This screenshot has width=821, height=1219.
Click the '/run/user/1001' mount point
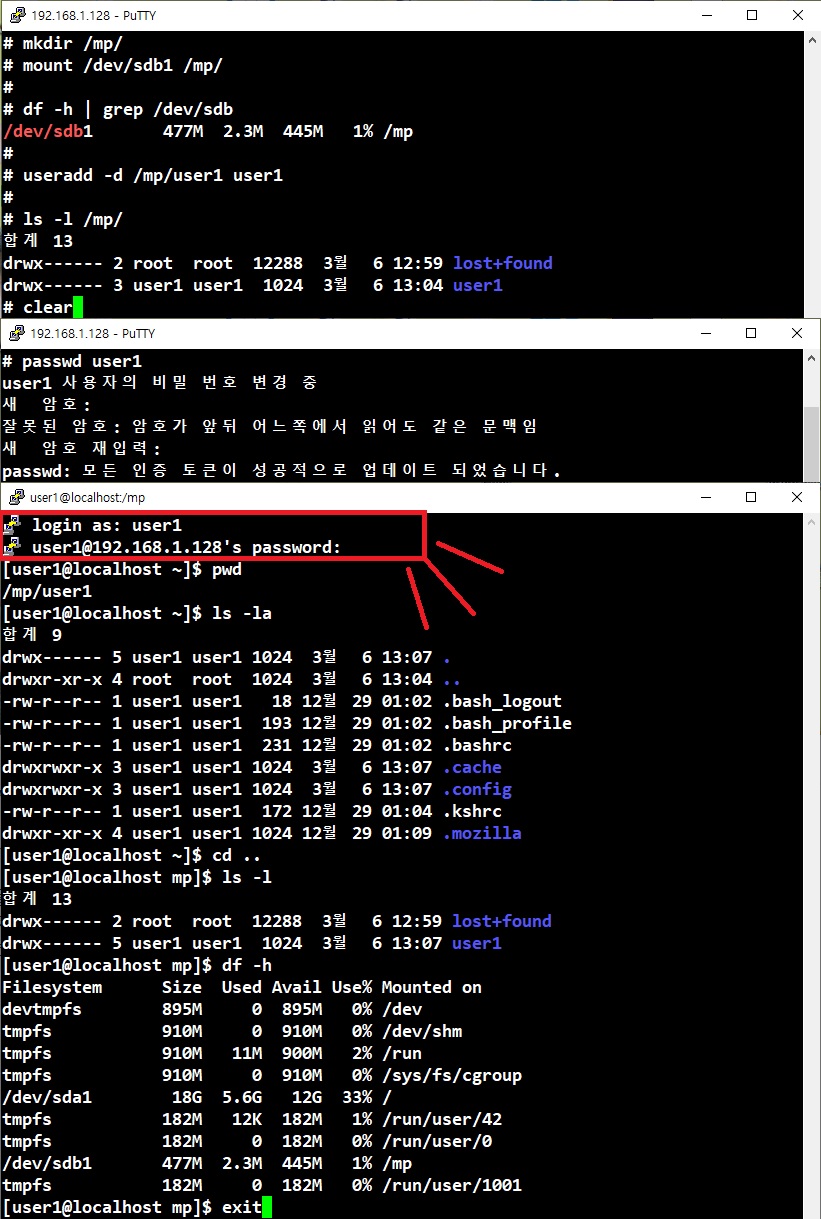452,1186
